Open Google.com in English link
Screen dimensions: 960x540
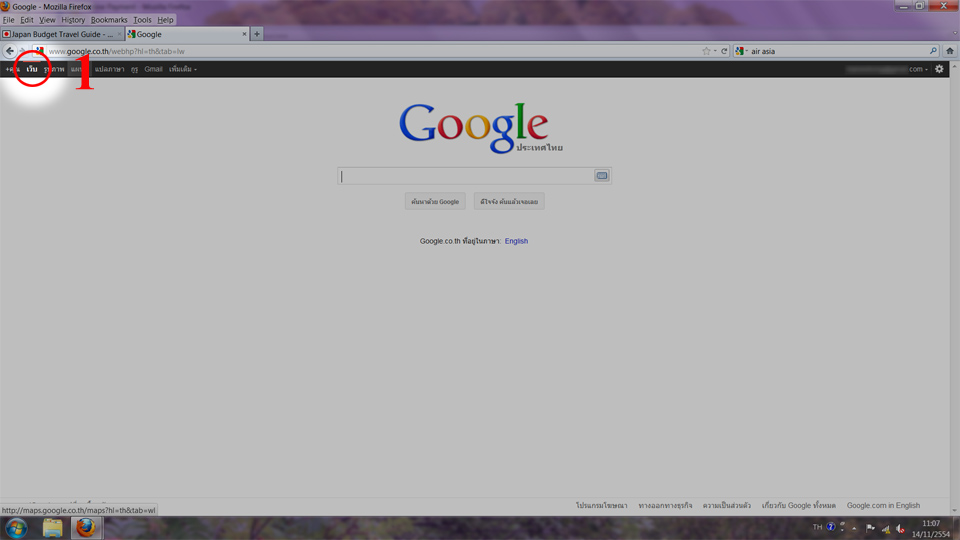pyautogui.click(x=883, y=506)
